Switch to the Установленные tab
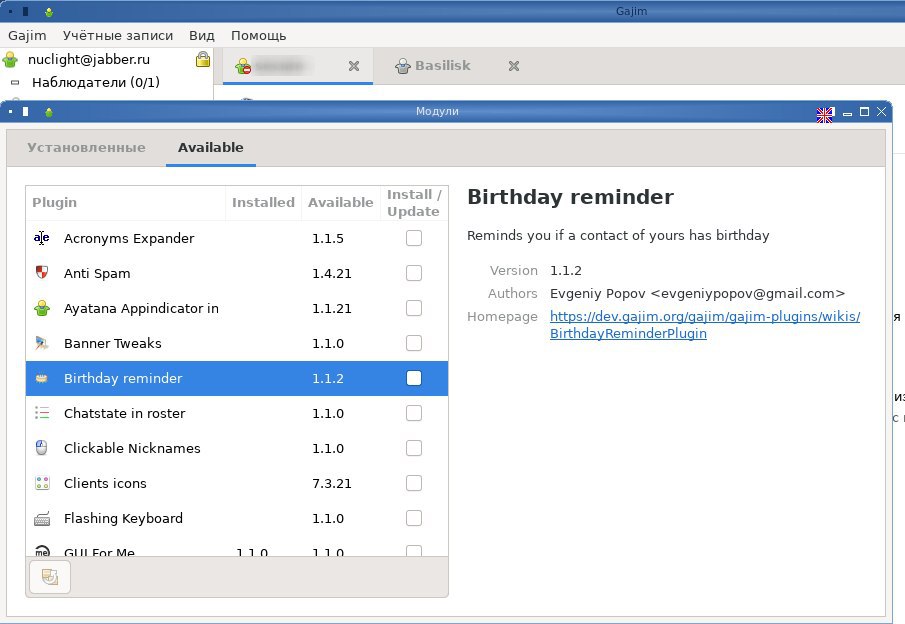This screenshot has height=624, width=905. [87, 148]
